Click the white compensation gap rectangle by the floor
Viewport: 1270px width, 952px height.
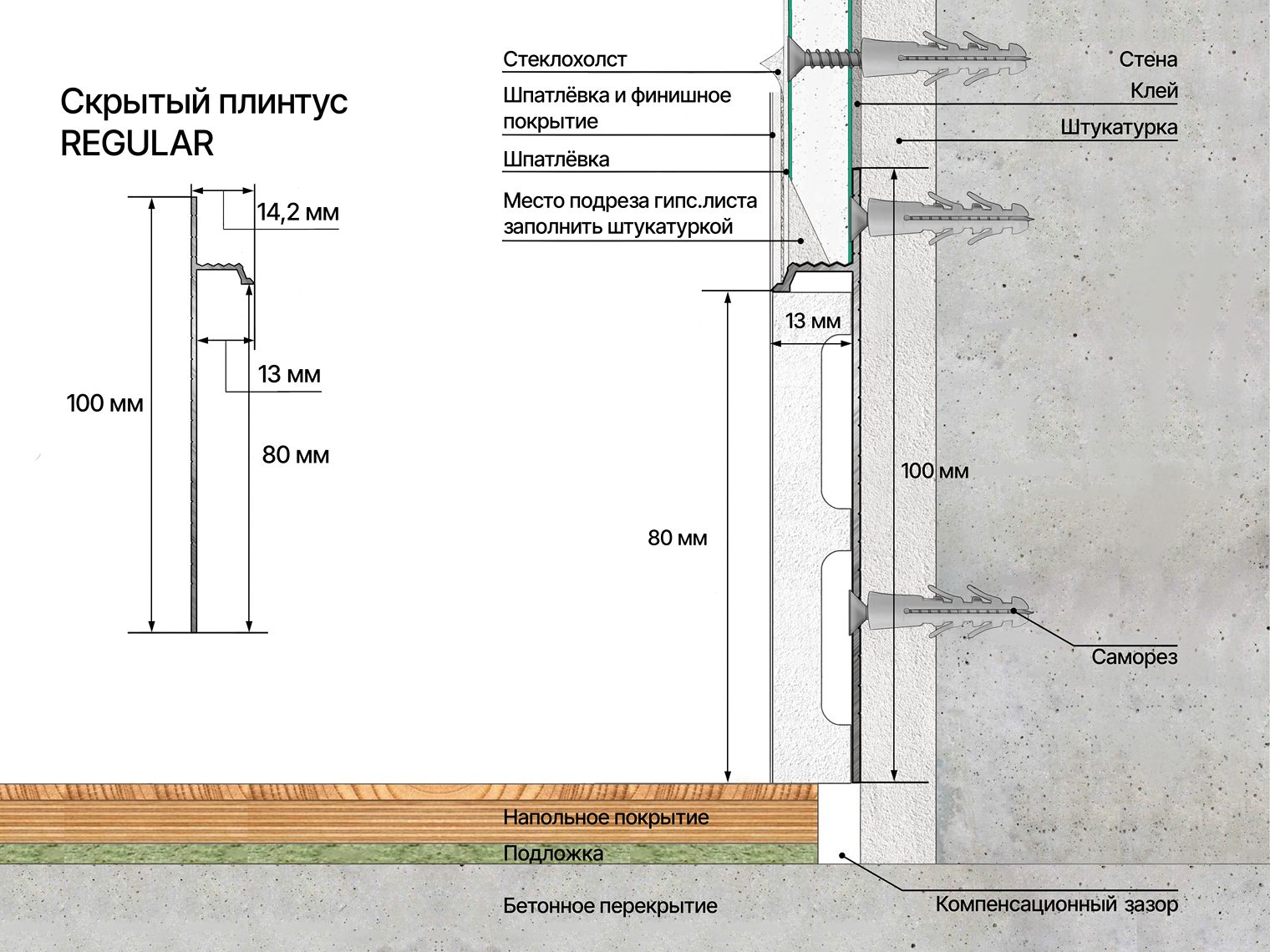(x=838, y=824)
